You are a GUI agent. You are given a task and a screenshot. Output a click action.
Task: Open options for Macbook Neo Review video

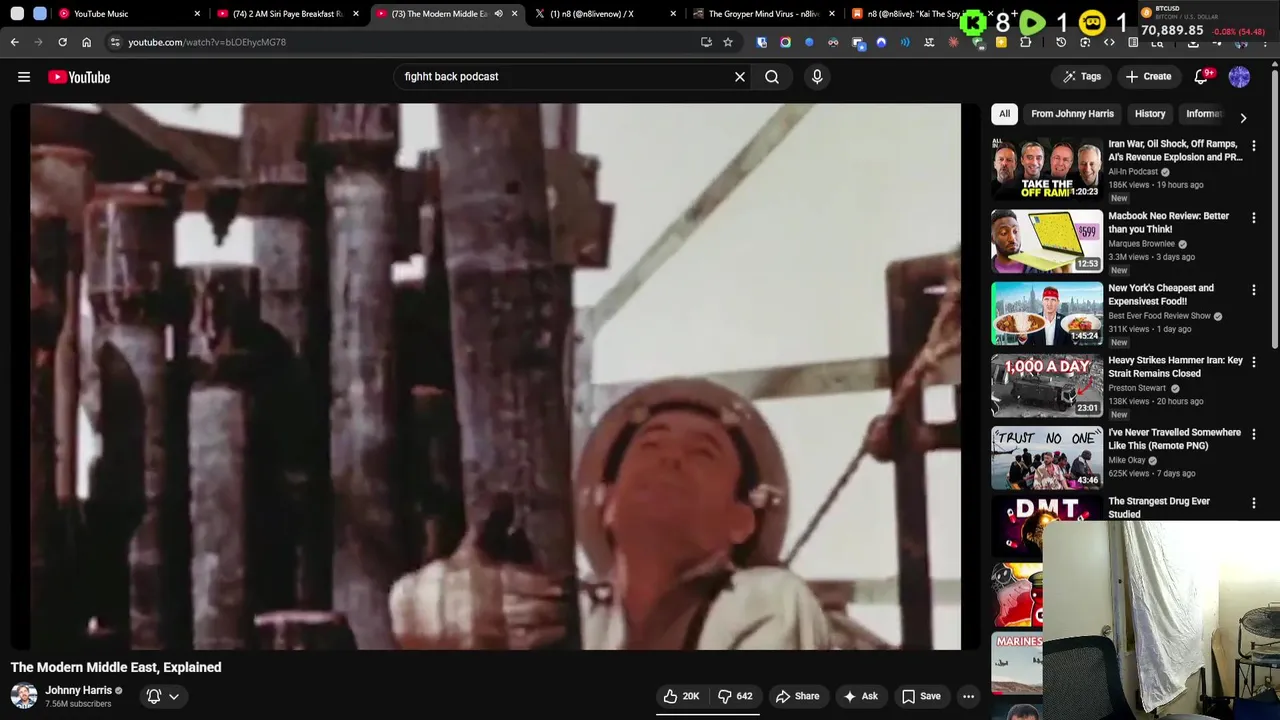tap(1254, 218)
